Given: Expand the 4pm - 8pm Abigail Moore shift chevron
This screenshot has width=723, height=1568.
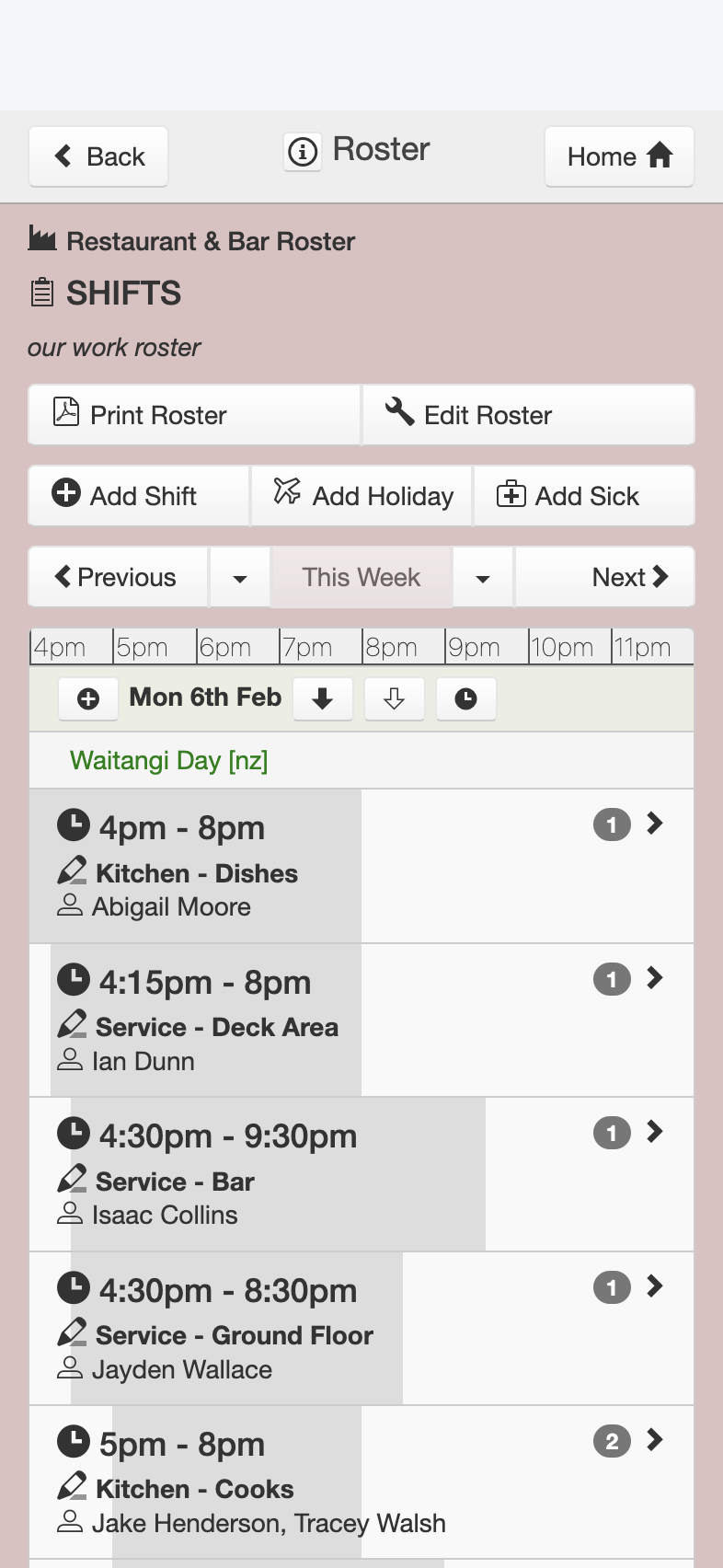Looking at the screenshot, I should tap(655, 824).
